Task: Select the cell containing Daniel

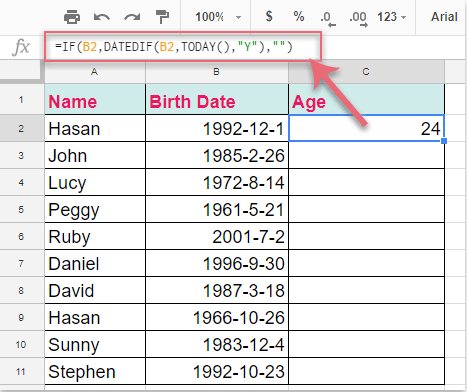Action: tap(95, 263)
